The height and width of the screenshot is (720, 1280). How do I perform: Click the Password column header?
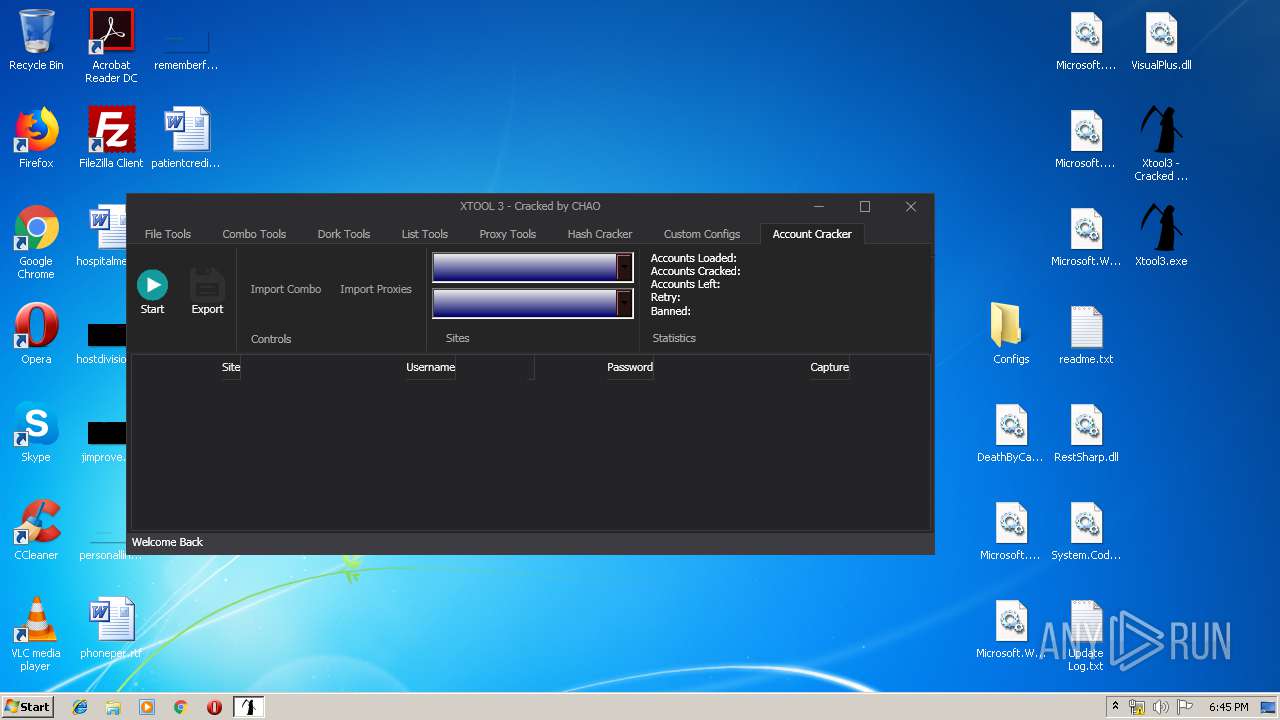click(630, 367)
